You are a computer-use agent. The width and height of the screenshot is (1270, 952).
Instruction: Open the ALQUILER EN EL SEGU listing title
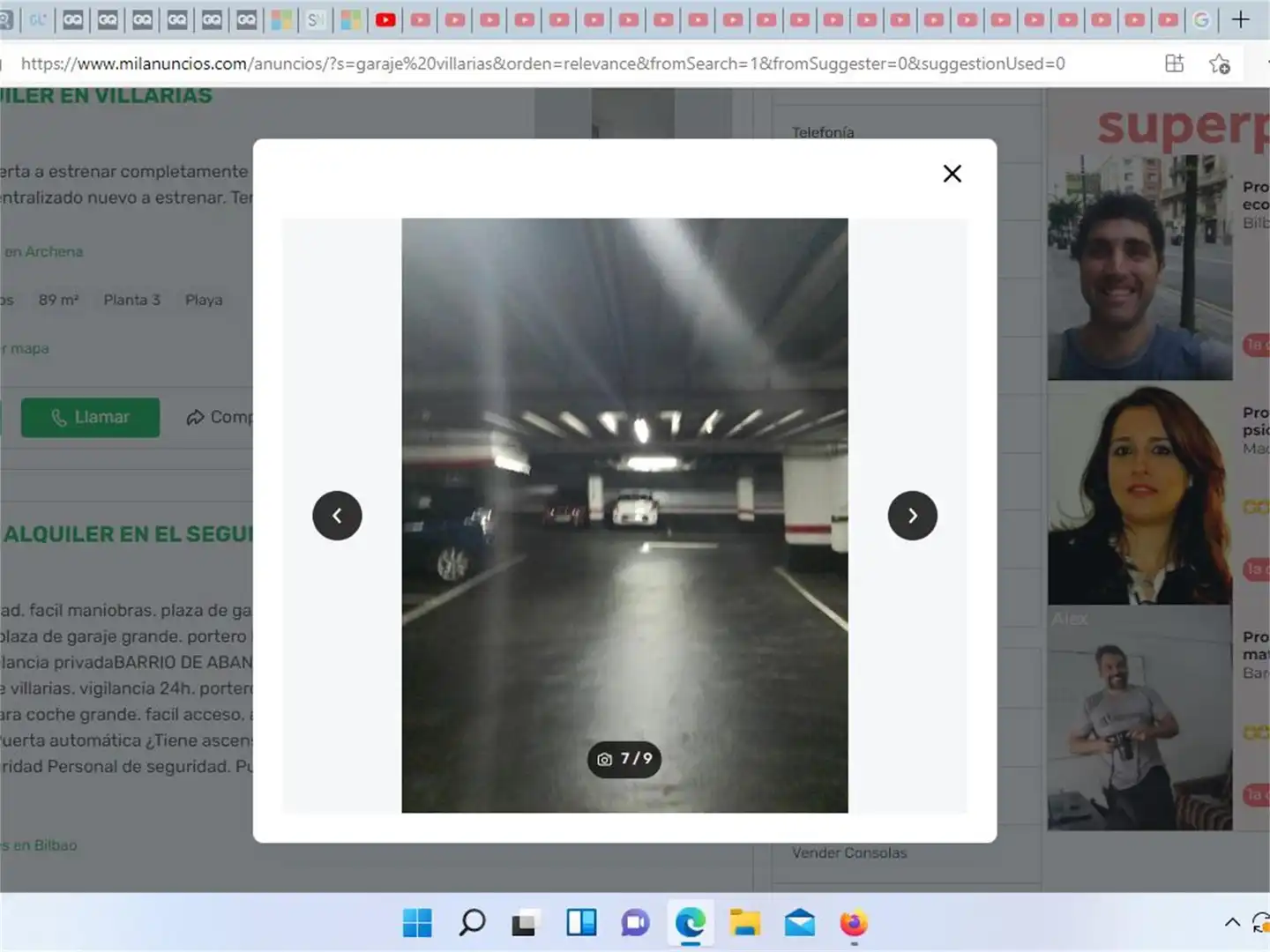click(x=128, y=534)
